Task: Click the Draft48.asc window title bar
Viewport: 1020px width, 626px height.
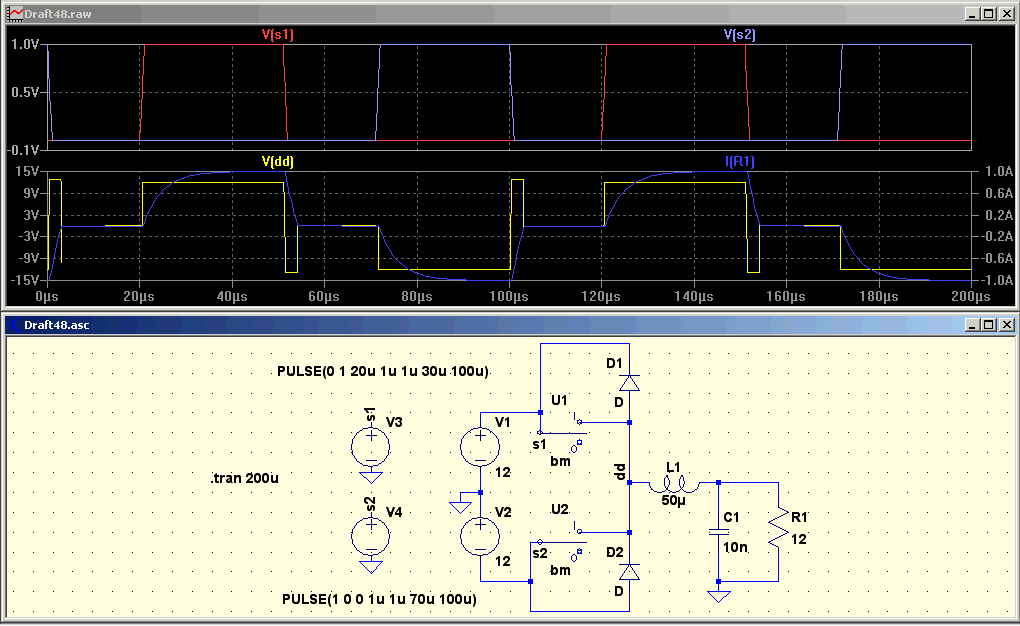Action: (510, 324)
